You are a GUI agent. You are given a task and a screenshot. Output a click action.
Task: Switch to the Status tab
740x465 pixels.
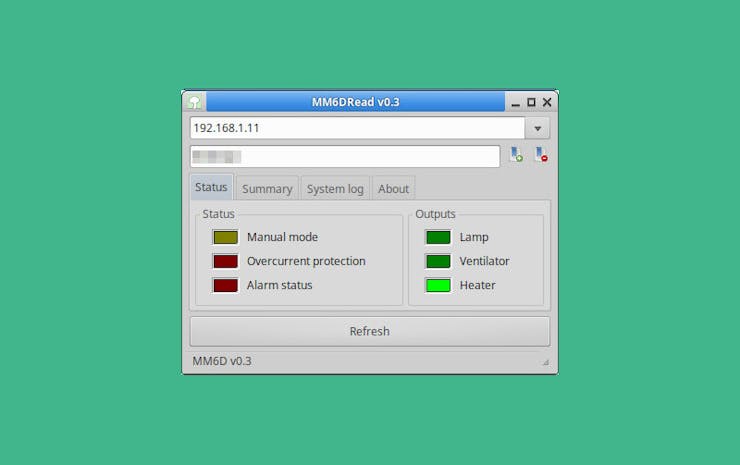tap(211, 187)
